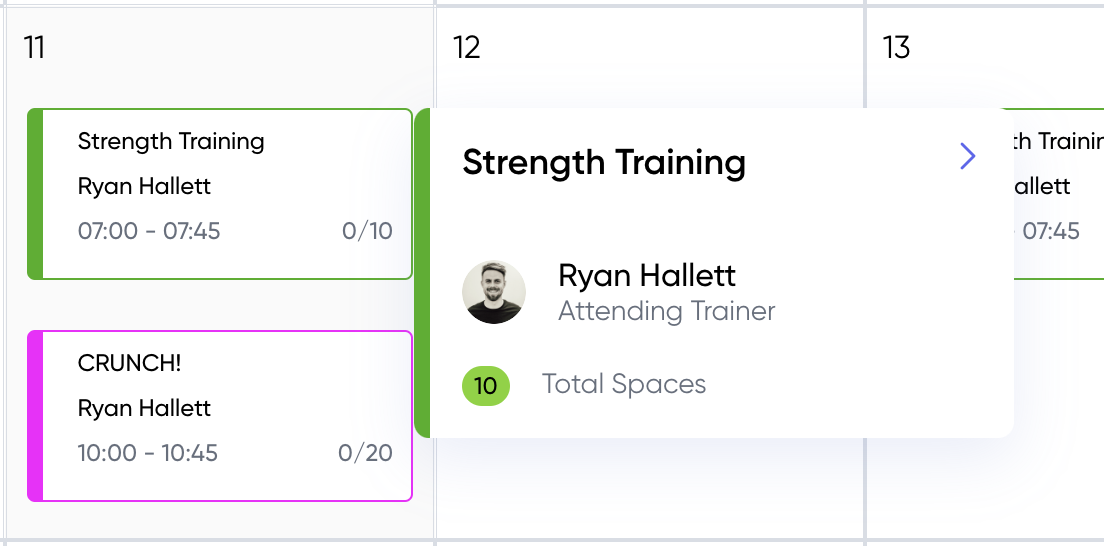Click Ryan Hallett on the CRUNCH! card
The image size is (1104, 546).
click(144, 408)
